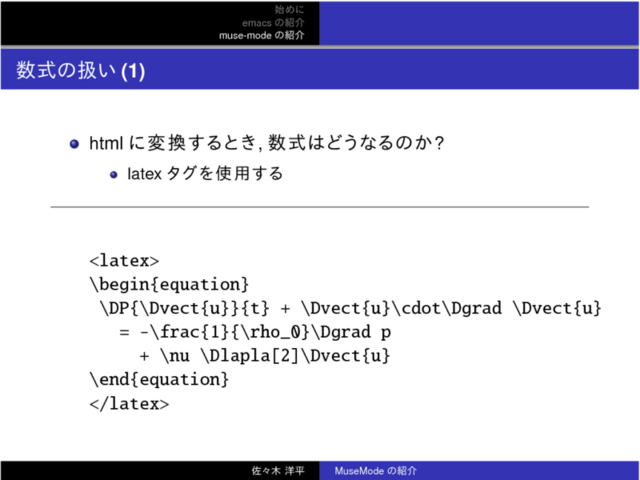Click the \nu \Dlapla[2] code line
640x480 pixels.
tap(263, 357)
